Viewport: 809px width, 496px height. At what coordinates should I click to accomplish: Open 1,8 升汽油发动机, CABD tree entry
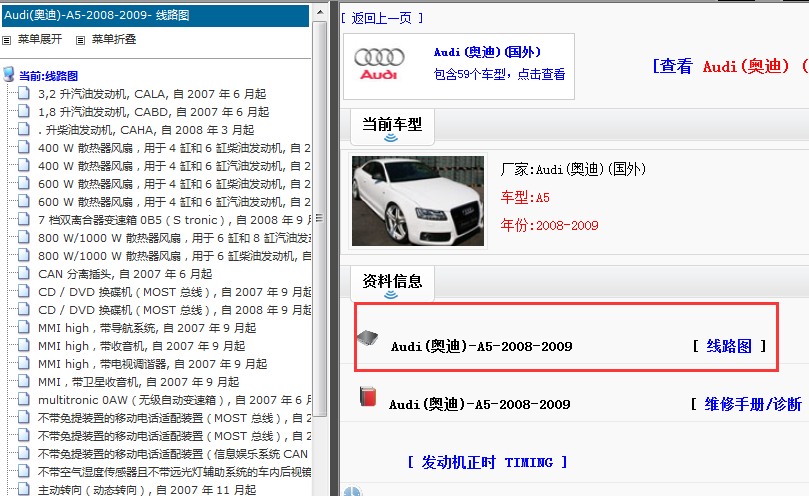(x=154, y=112)
